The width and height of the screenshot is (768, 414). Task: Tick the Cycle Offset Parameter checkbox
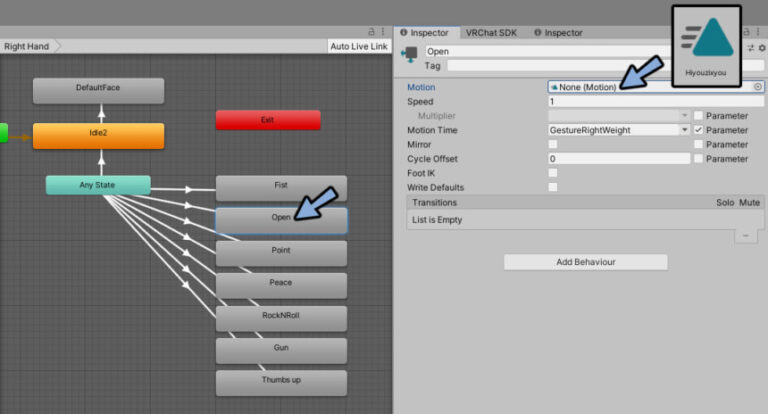tap(698, 159)
